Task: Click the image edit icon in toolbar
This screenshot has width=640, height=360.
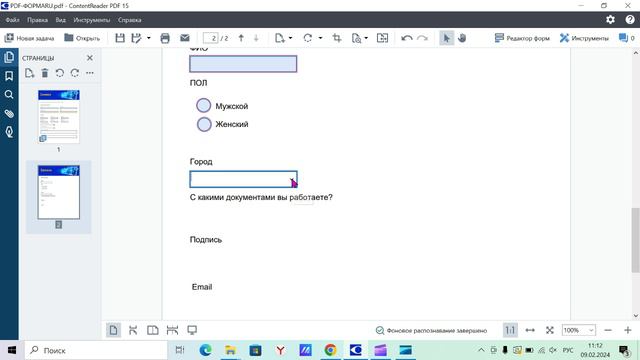Action: coord(382,38)
